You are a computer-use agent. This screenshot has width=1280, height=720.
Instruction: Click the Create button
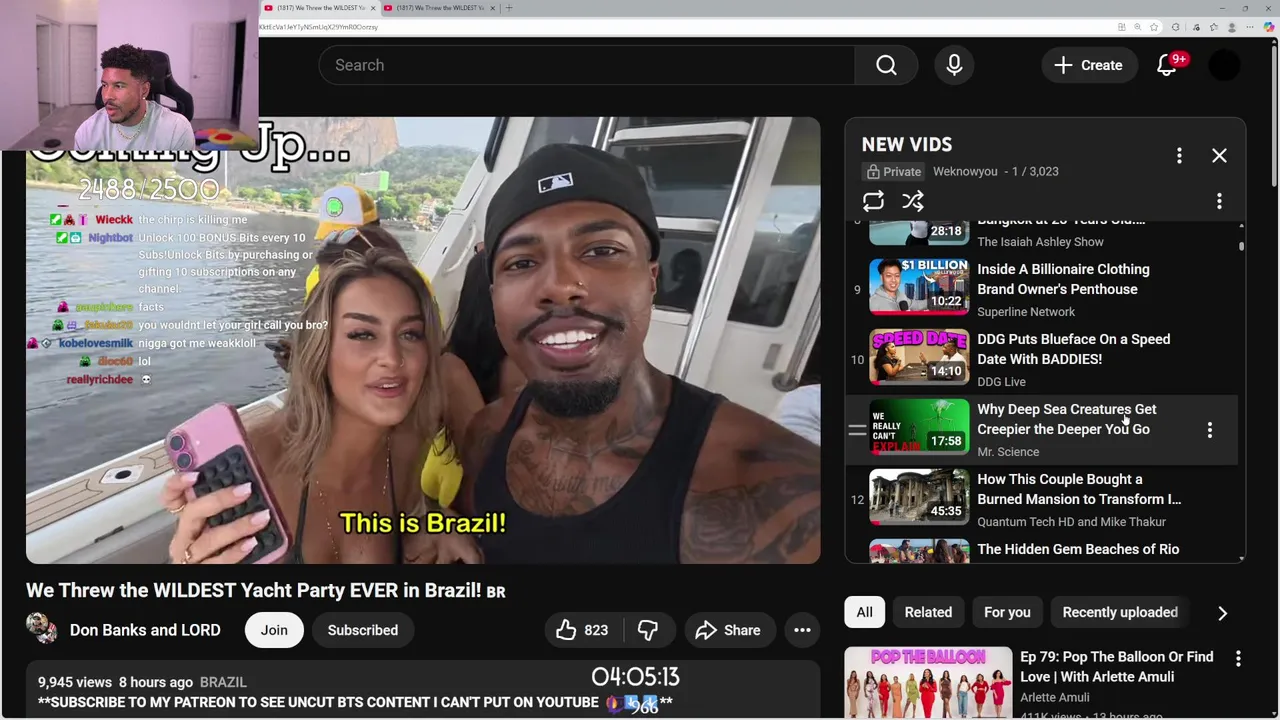[x=1088, y=65]
